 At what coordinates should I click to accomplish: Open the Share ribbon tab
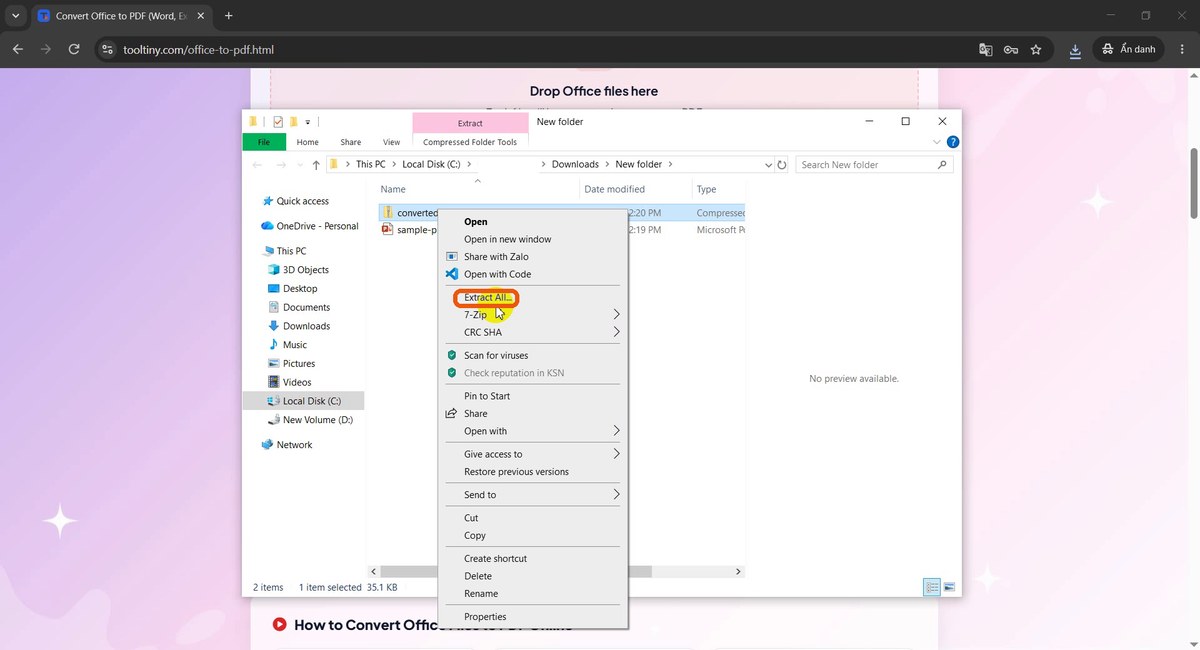tap(350, 142)
